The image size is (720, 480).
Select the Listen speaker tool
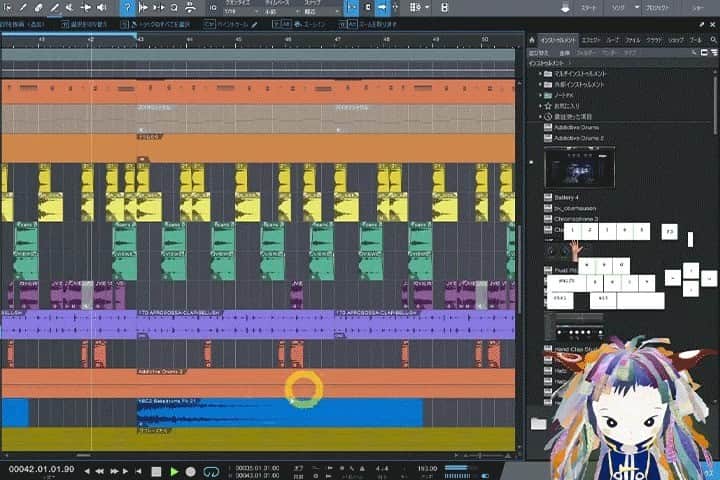[101, 7]
